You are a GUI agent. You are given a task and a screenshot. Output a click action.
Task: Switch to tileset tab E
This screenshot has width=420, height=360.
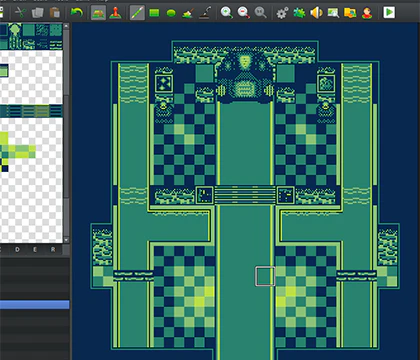35,249
